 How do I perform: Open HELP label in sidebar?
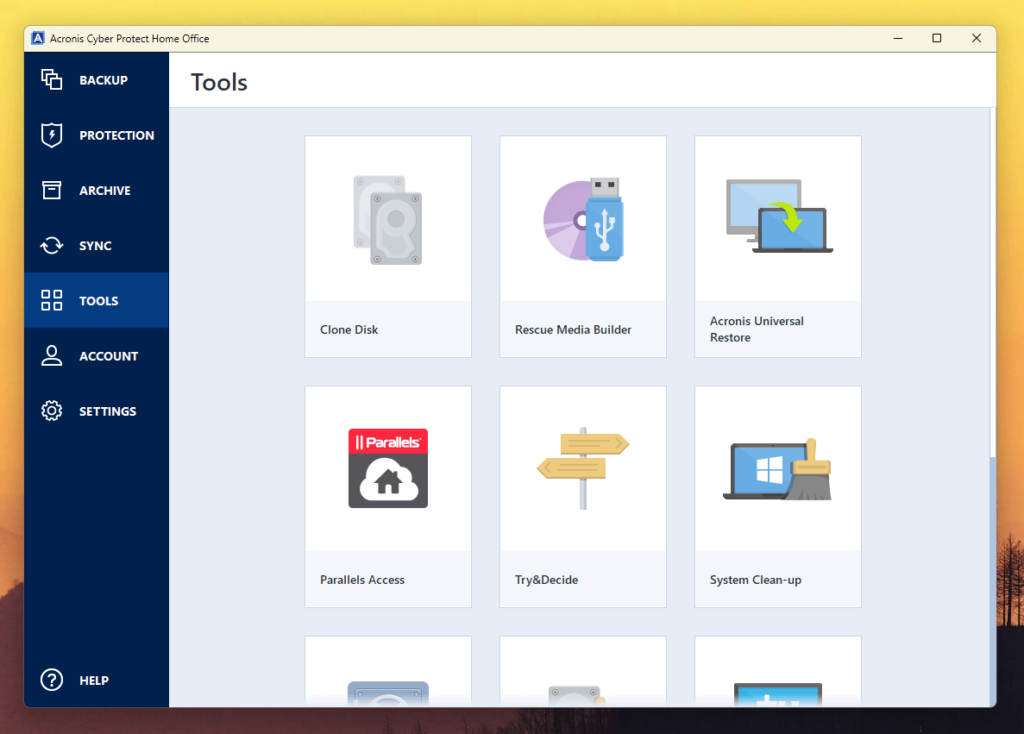coord(94,680)
